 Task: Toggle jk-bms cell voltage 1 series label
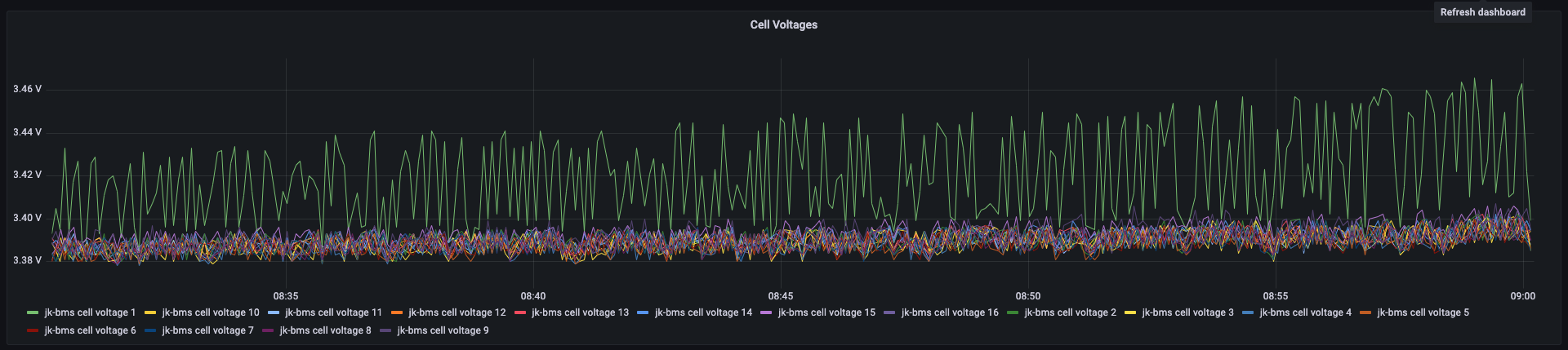[x=90, y=312]
